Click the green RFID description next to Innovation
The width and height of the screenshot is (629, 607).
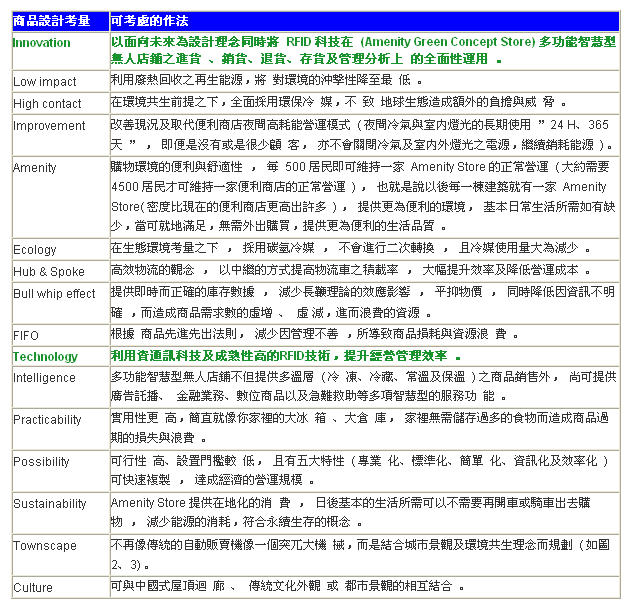tap(360, 51)
